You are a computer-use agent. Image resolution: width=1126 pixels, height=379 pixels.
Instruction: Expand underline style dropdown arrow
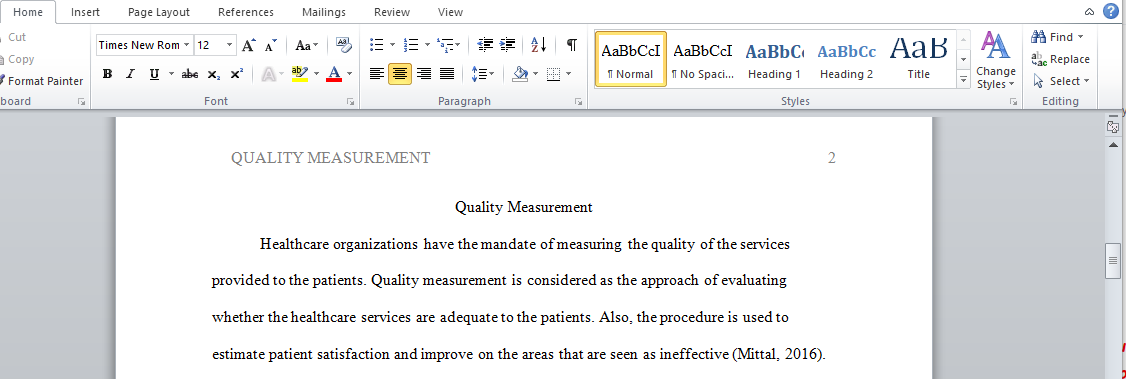[x=171, y=74]
